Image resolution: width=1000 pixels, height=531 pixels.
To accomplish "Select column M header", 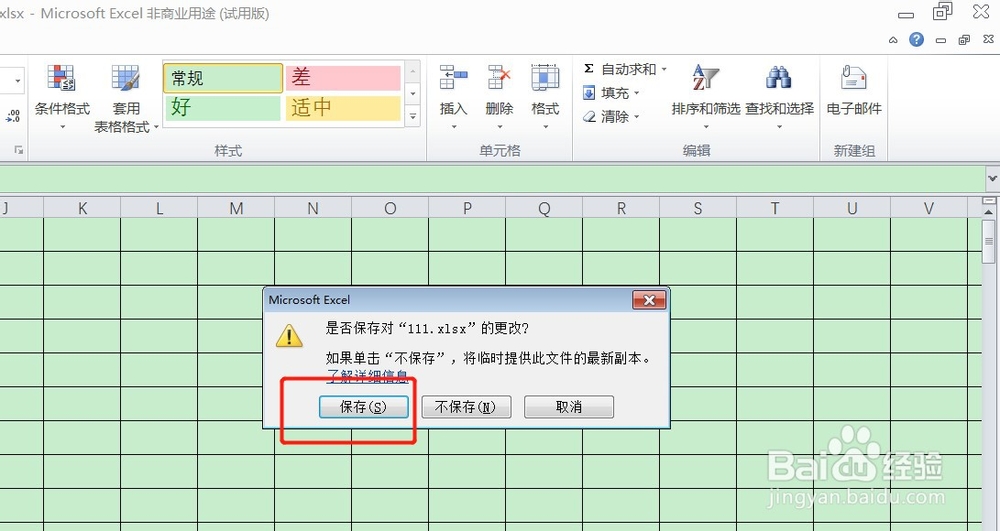I will click(x=236, y=208).
